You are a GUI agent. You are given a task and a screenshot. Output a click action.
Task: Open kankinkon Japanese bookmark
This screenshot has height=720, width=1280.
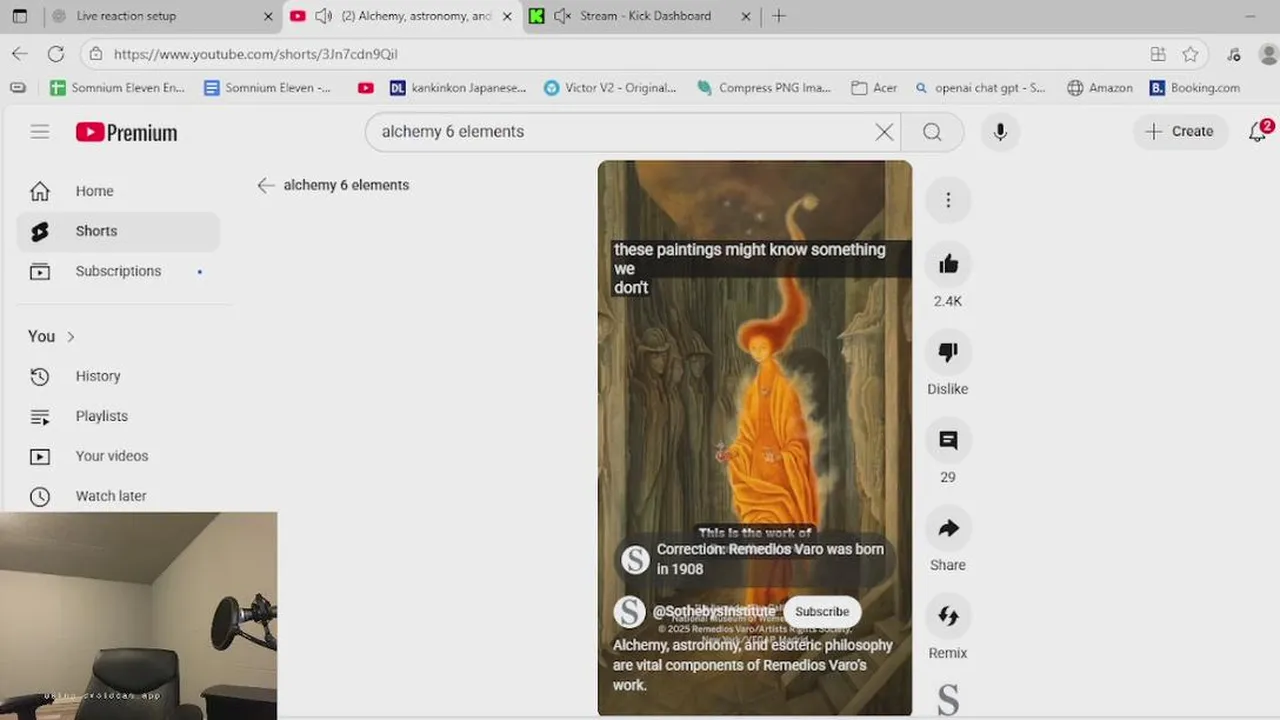click(x=458, y=88)
